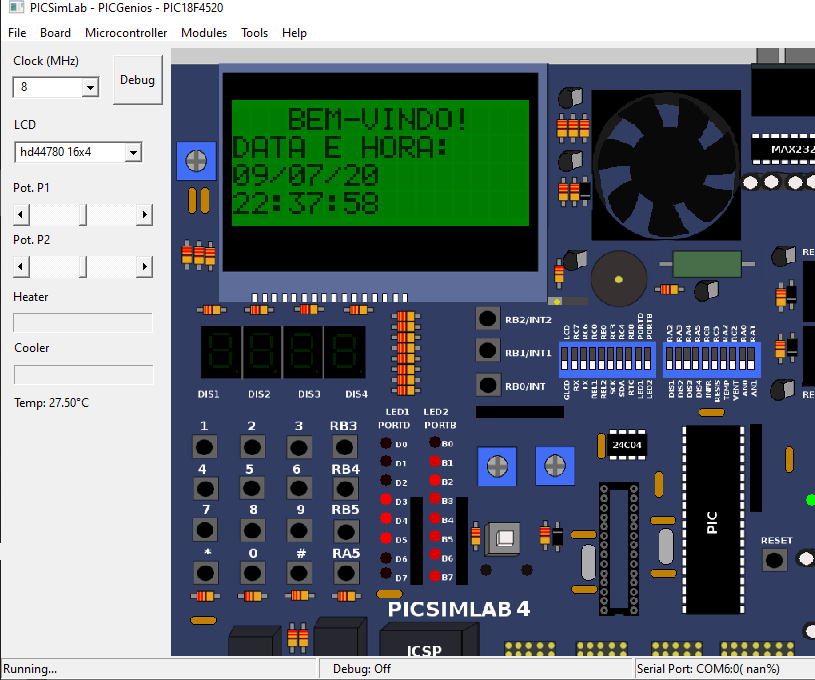Image resolution: width=815 pixels, height=680 pixels.
Task: Open the LCD type dropdown
Action: pos(133,152)
